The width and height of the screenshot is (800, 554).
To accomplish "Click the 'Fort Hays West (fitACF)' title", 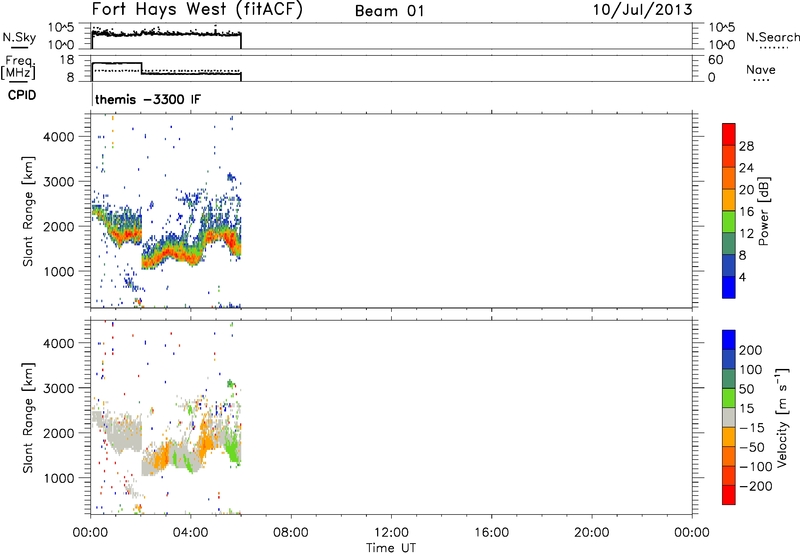I will coord(197,10).
